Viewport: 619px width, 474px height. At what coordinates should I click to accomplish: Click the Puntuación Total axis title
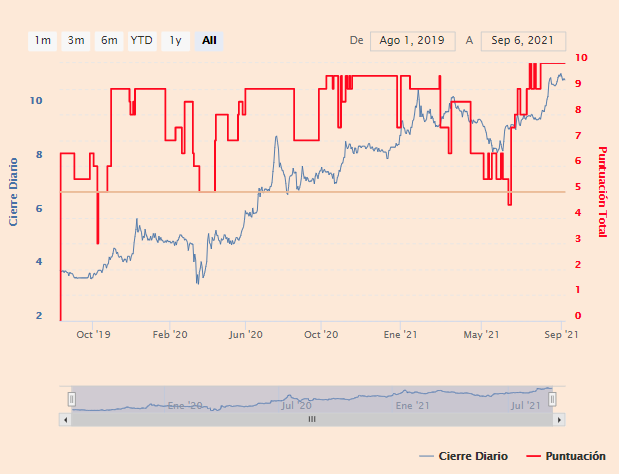tap(602, 191)
